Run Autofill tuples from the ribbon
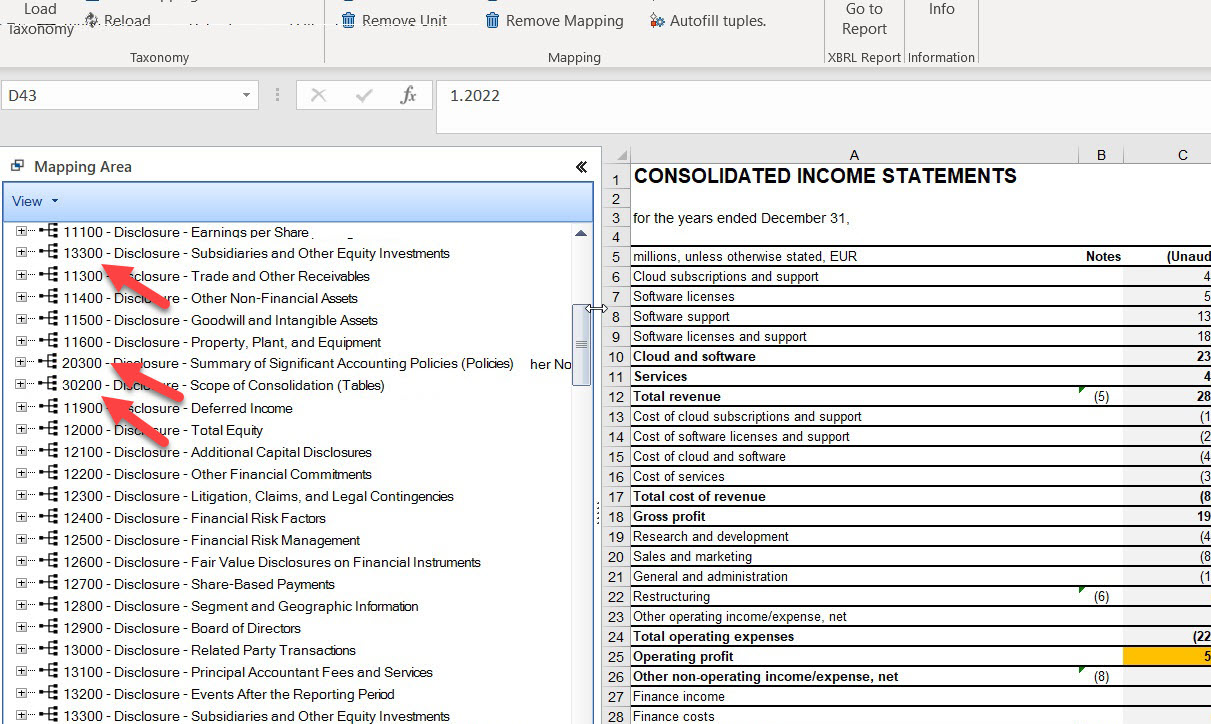The image size is (1211, 724). pyautogui.click(x=707, y=20)
